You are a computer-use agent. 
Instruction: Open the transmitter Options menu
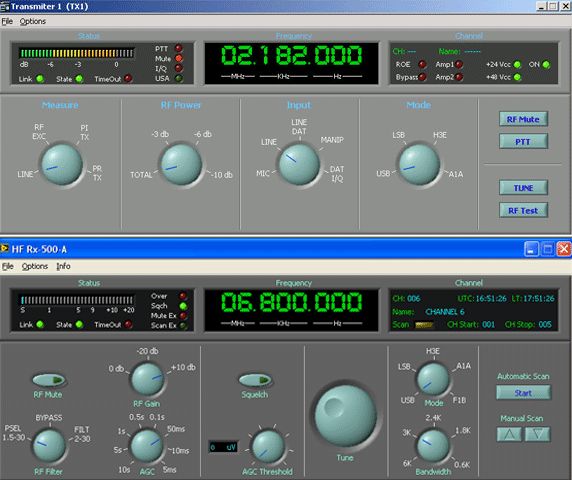[32, 21]
